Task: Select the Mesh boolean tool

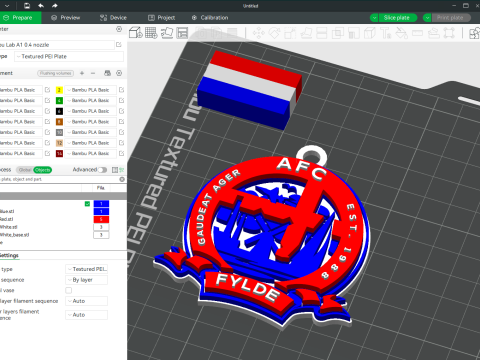Action: [338, 33]
